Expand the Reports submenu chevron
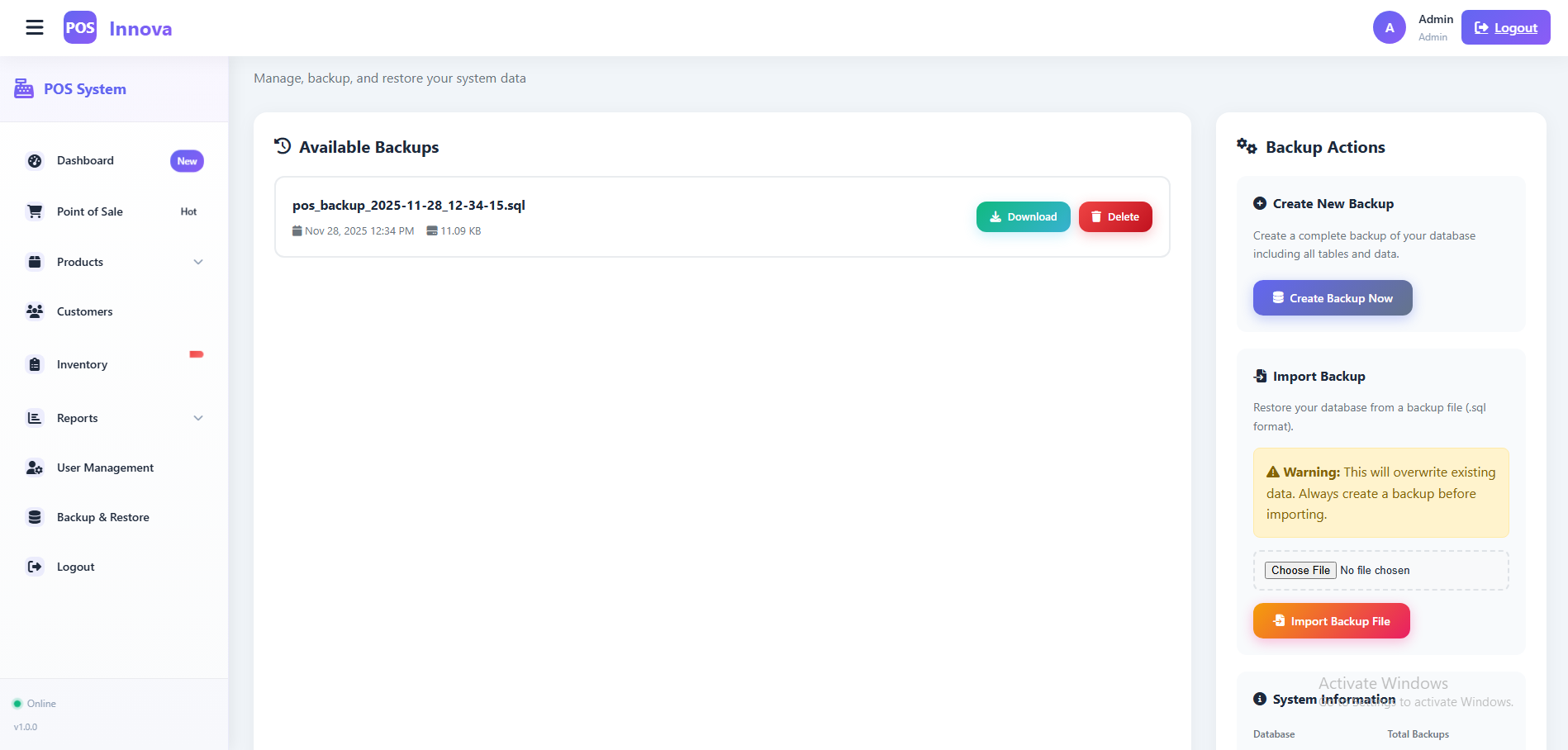1568x750 pixels. (198, 418)
